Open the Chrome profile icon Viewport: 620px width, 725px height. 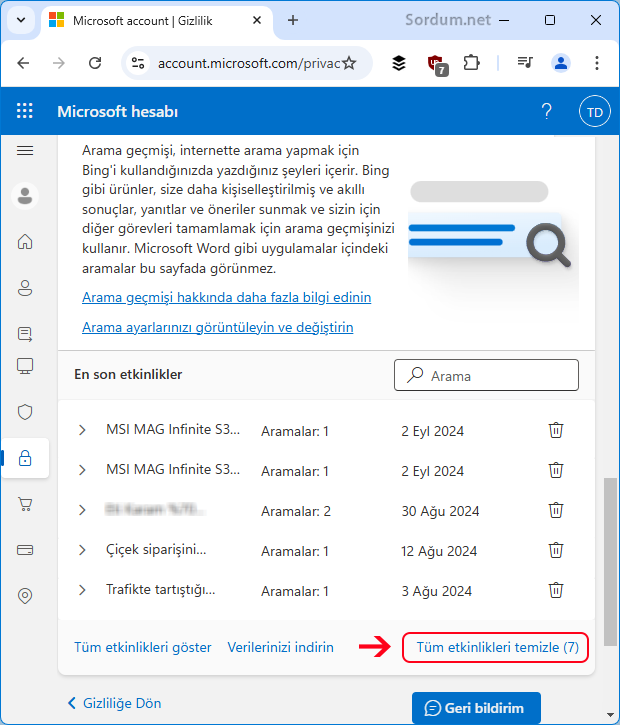click(x=561, y=63)
